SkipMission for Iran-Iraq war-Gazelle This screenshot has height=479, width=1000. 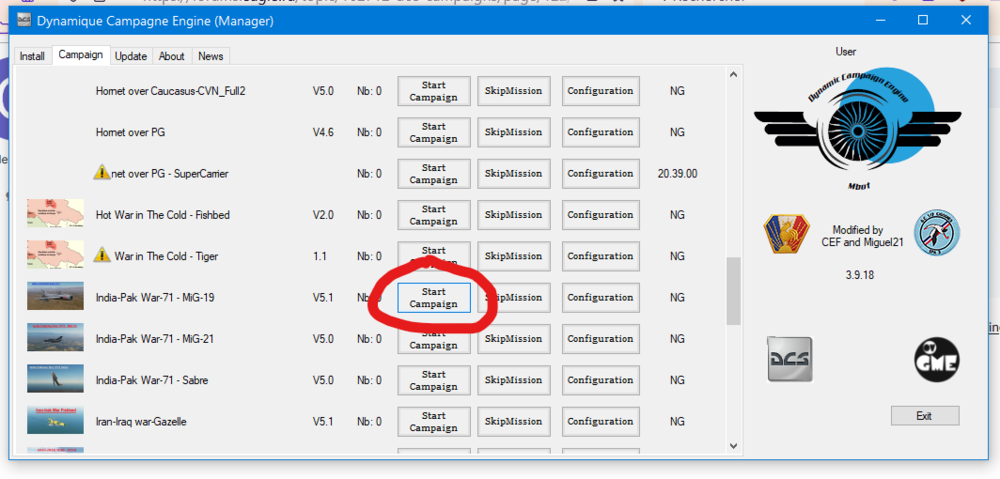click(513, 422)
